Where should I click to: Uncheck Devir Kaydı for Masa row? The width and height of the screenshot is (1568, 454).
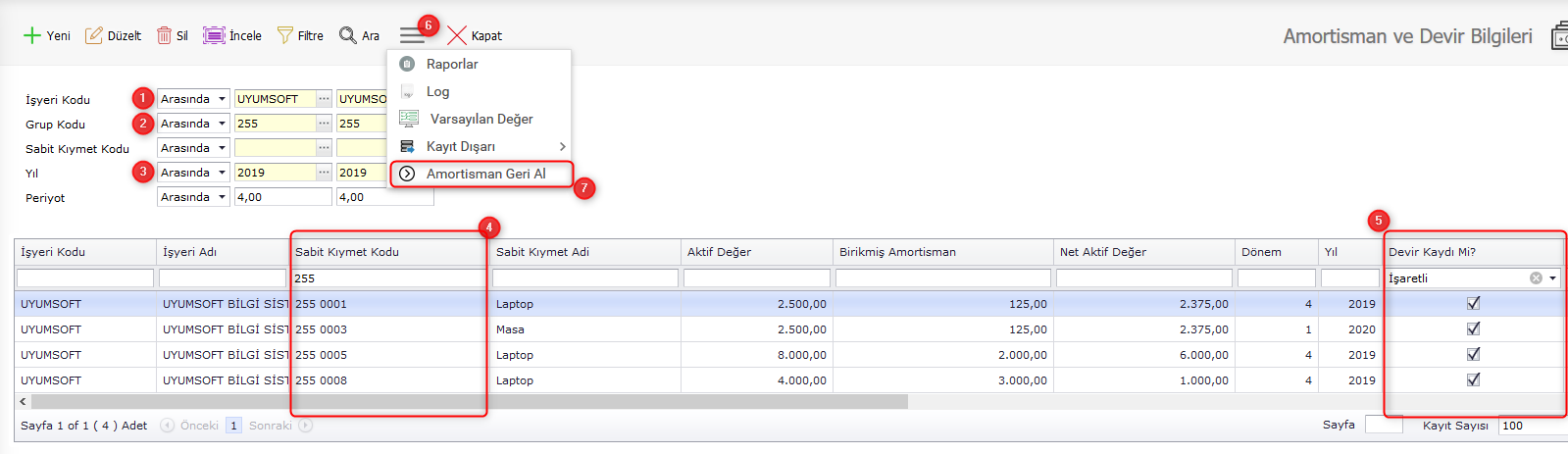pyautogui.click(x=1473, y=328)
